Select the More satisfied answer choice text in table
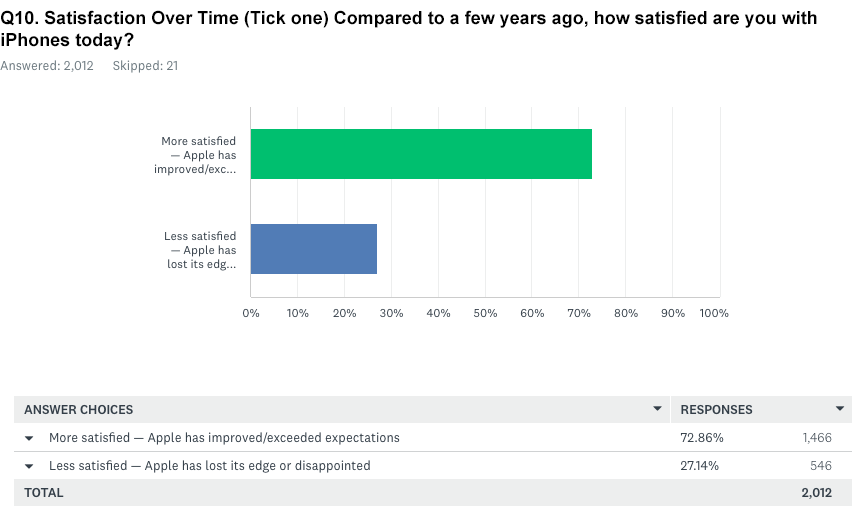The height and width of the screenshot is (506, 852). [224, 438]
